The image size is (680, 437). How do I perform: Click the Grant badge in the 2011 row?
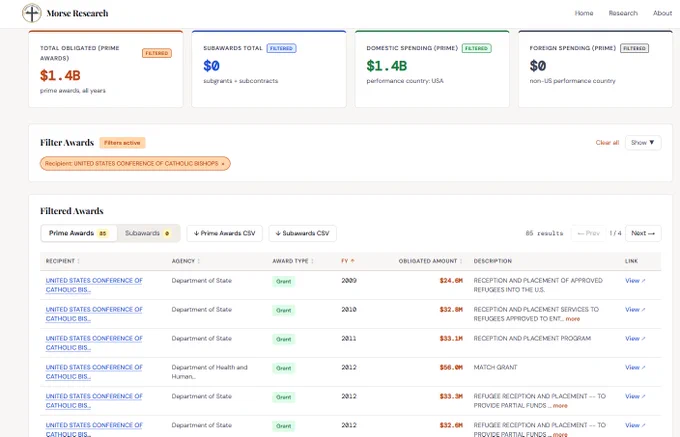tap(284, 339)
